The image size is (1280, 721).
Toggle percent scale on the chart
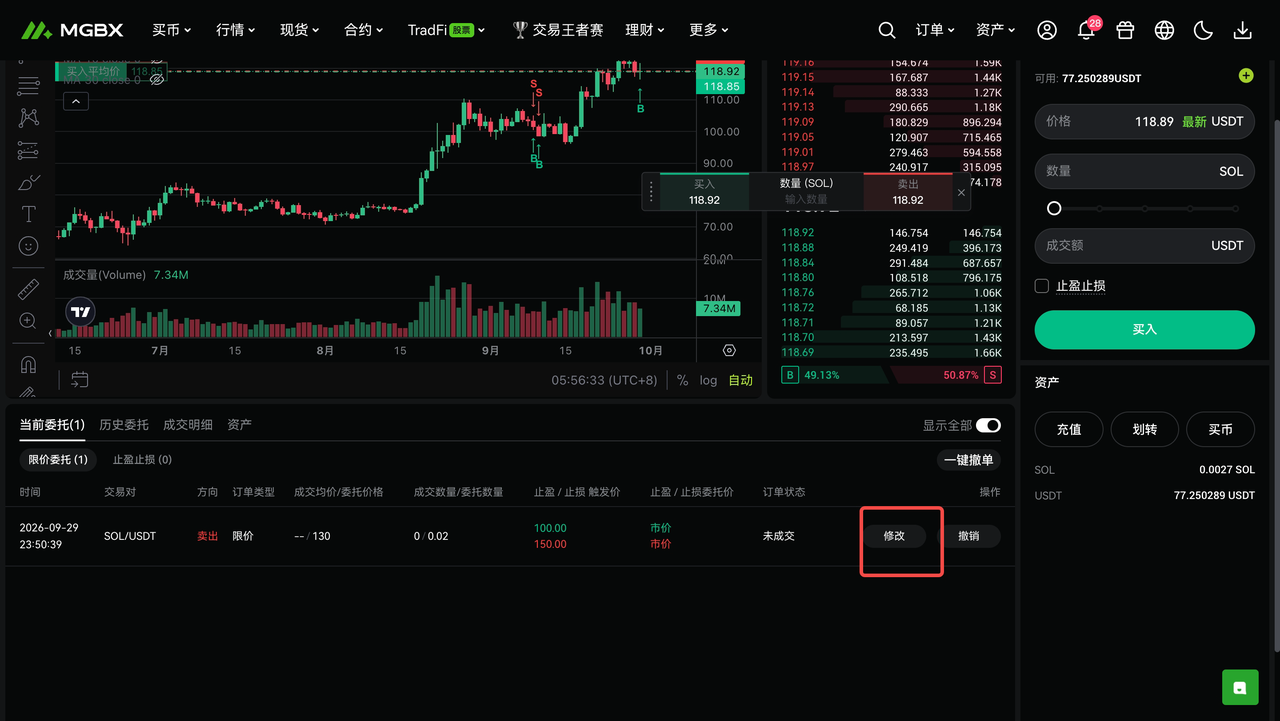(683, 380)
